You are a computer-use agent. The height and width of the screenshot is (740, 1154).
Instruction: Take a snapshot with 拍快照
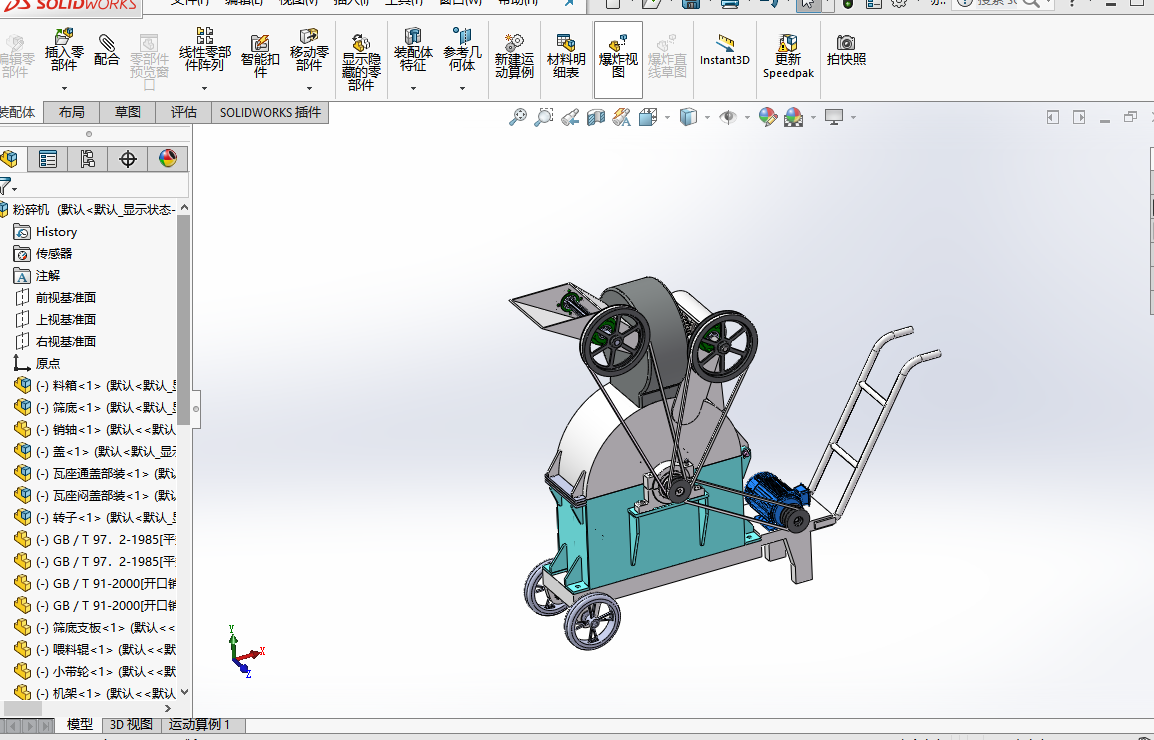[x=846, y=50]
